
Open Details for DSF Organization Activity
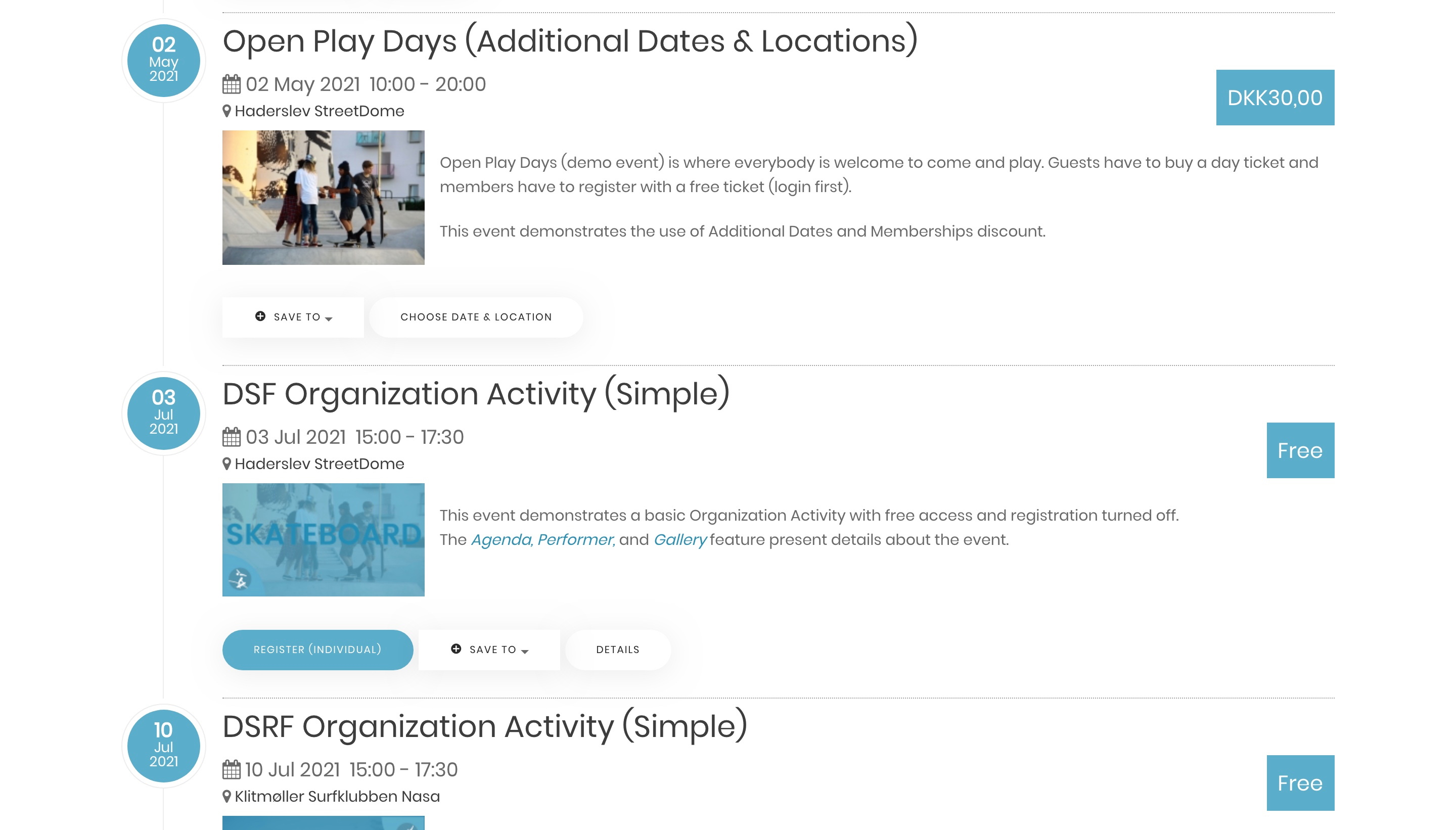pyautogui.click(x=618, y=650)
